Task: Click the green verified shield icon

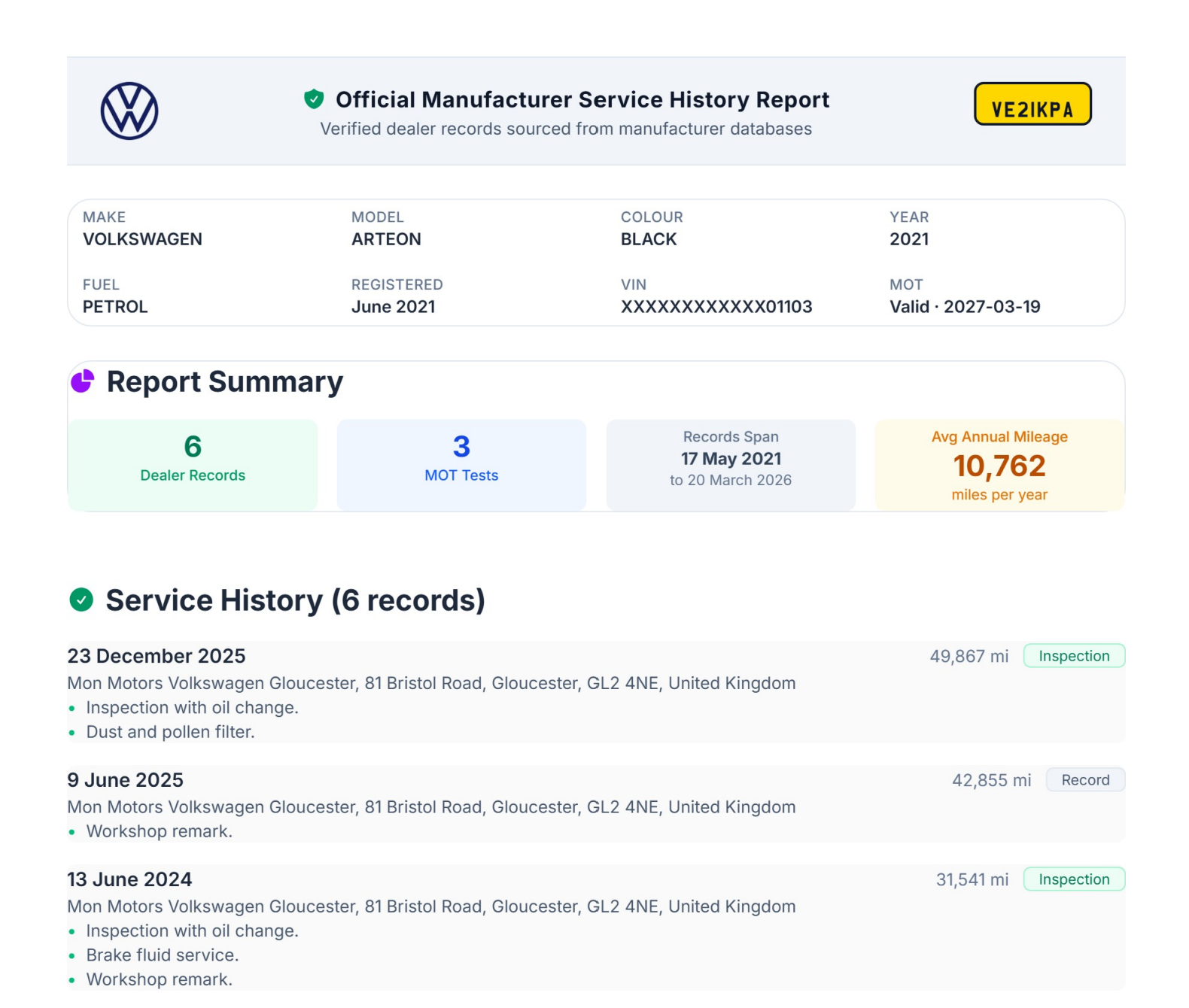Action: [x=314, y=99]
